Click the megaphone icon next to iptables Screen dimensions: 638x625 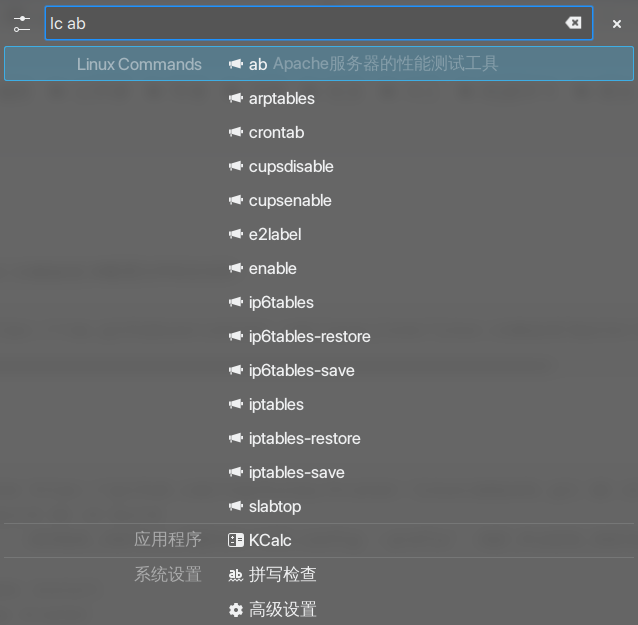click(x=236, y=404)
